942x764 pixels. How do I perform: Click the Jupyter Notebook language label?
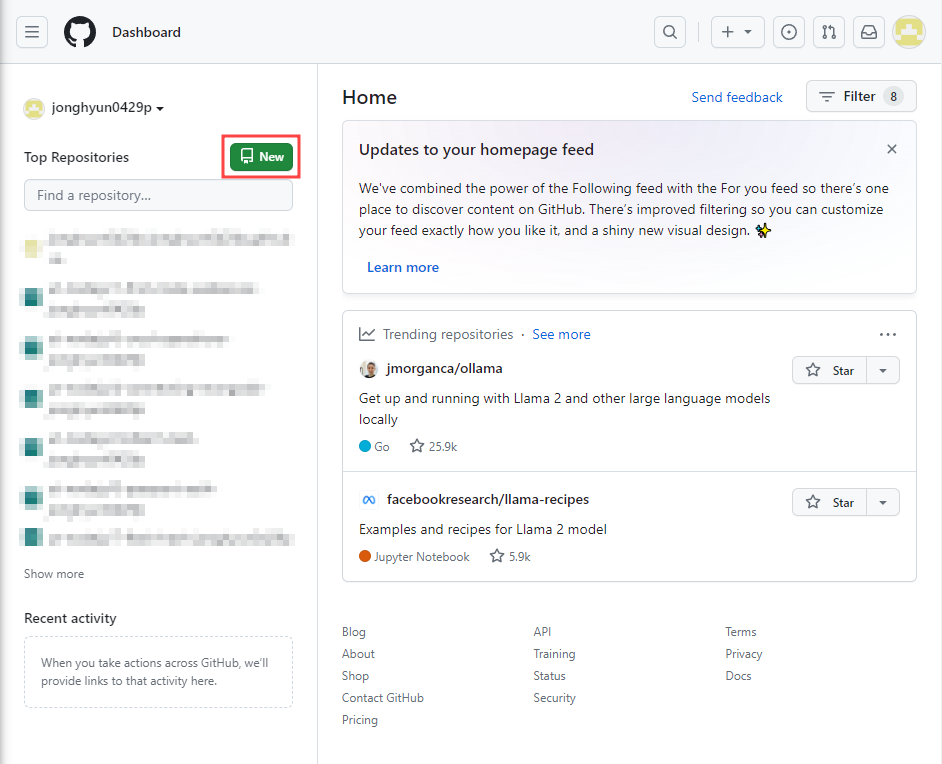415,557
